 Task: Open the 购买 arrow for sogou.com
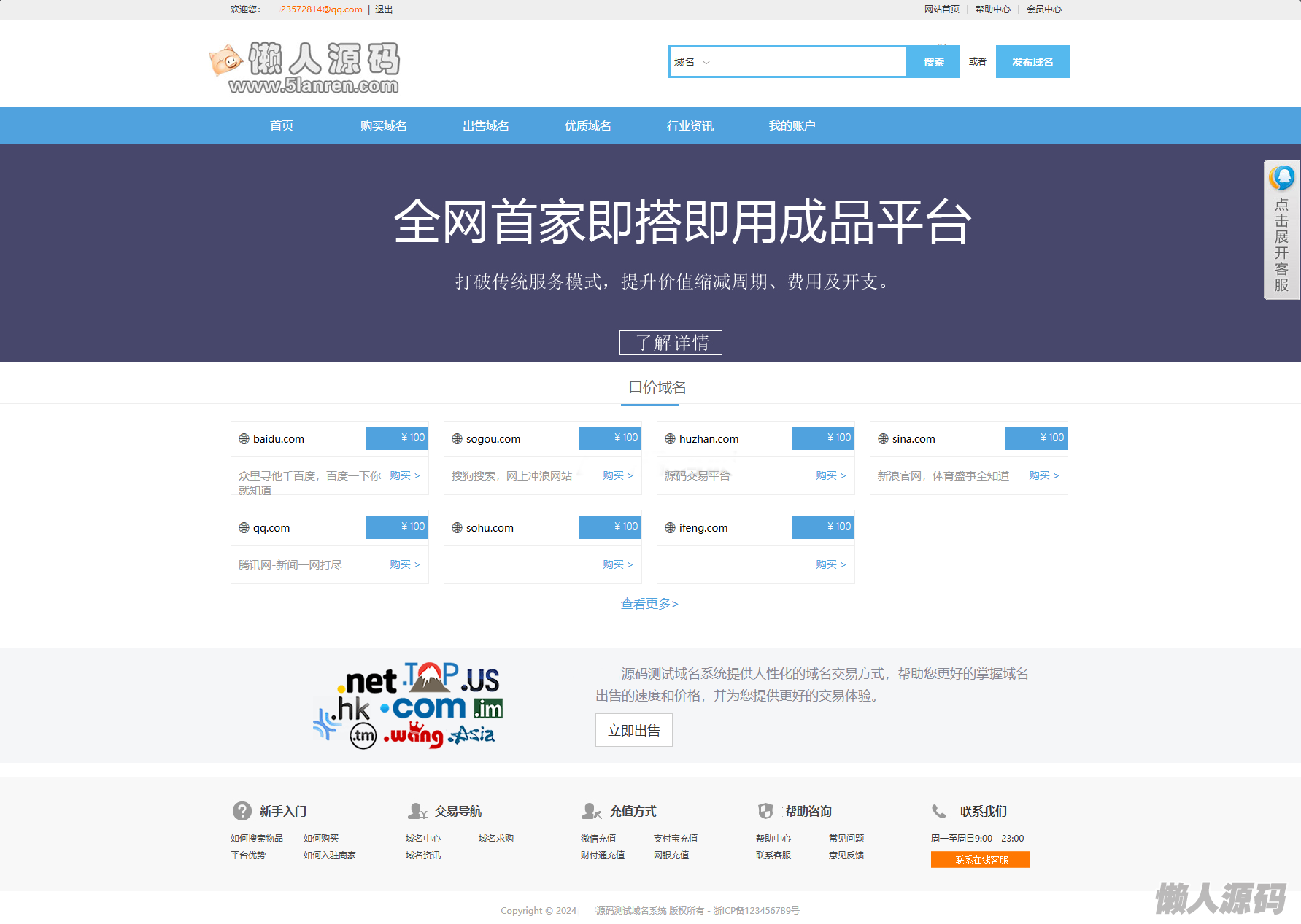point(617,475)
